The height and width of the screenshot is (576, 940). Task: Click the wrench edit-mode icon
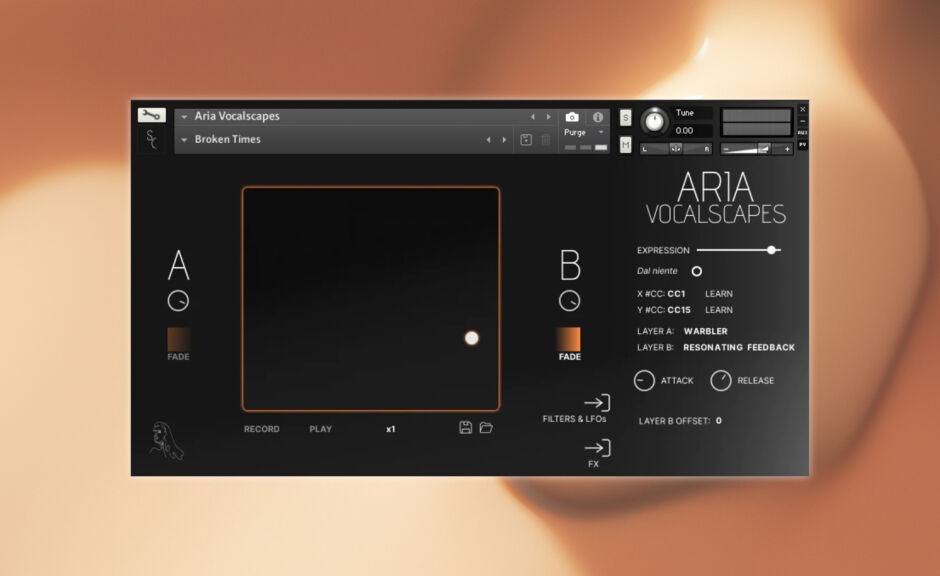click(151, 115)
